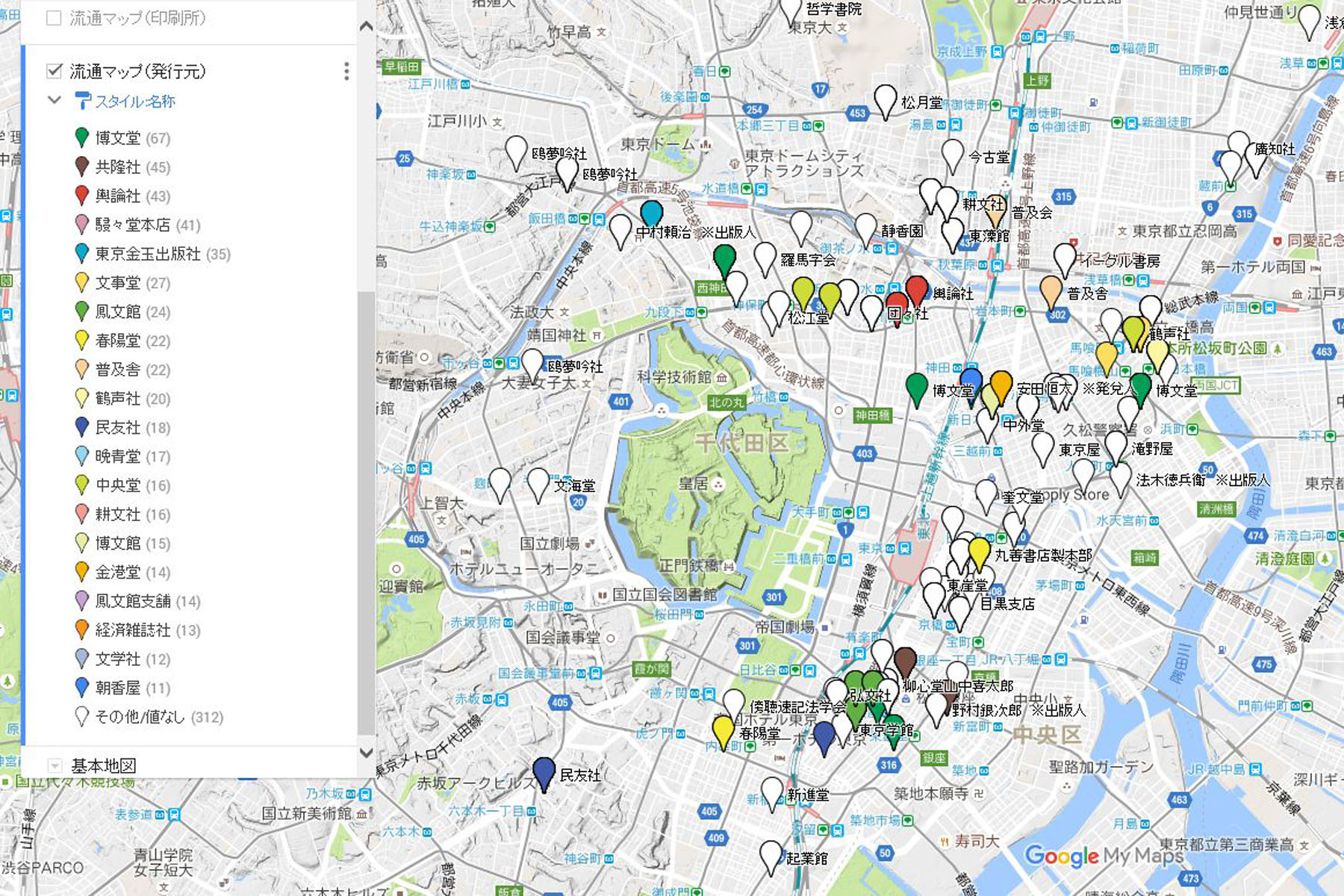Collapse the layer legend chevron
1344x896 pixels.
(55, 100)
